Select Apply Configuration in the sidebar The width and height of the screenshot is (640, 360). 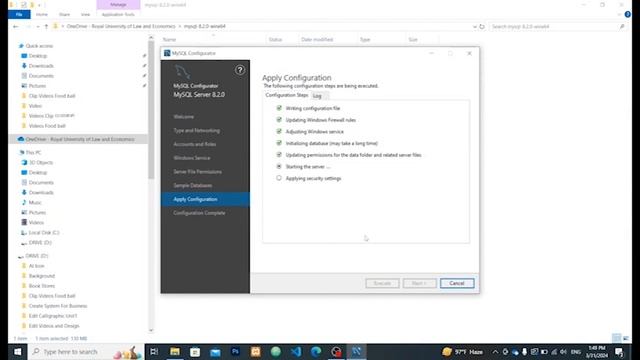(x=205, y=199)
